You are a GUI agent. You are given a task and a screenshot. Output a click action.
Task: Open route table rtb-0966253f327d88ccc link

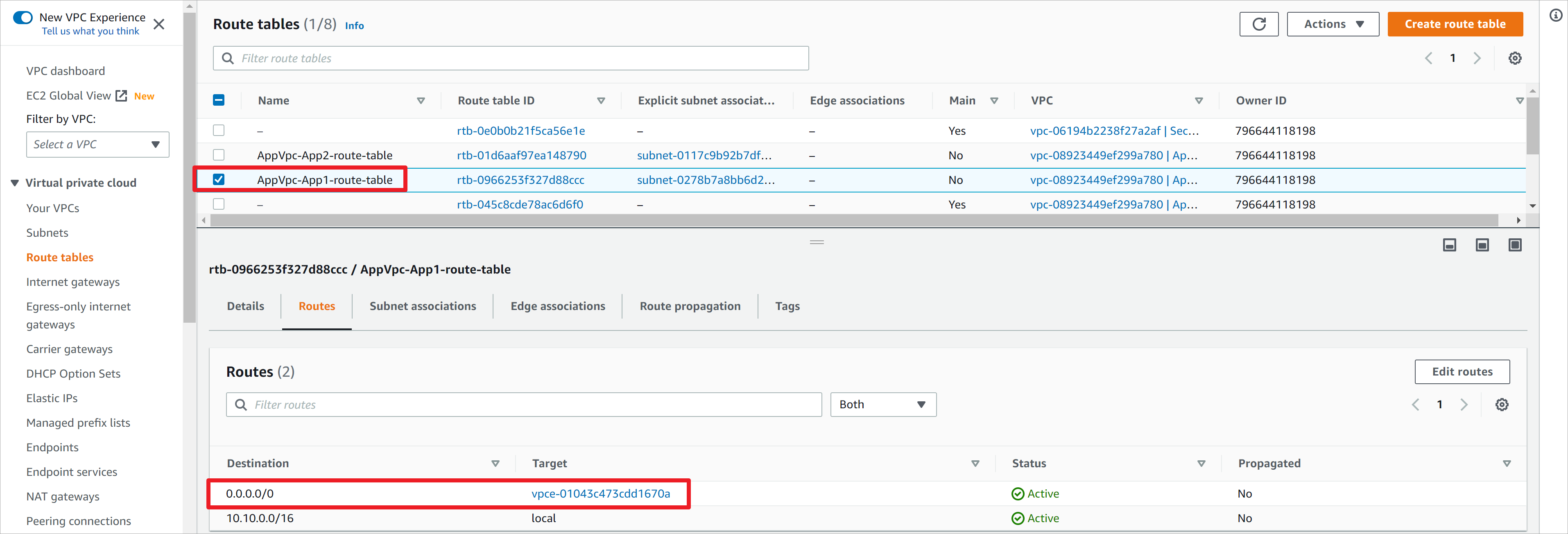pyautogui.click(x=520, y=180)
